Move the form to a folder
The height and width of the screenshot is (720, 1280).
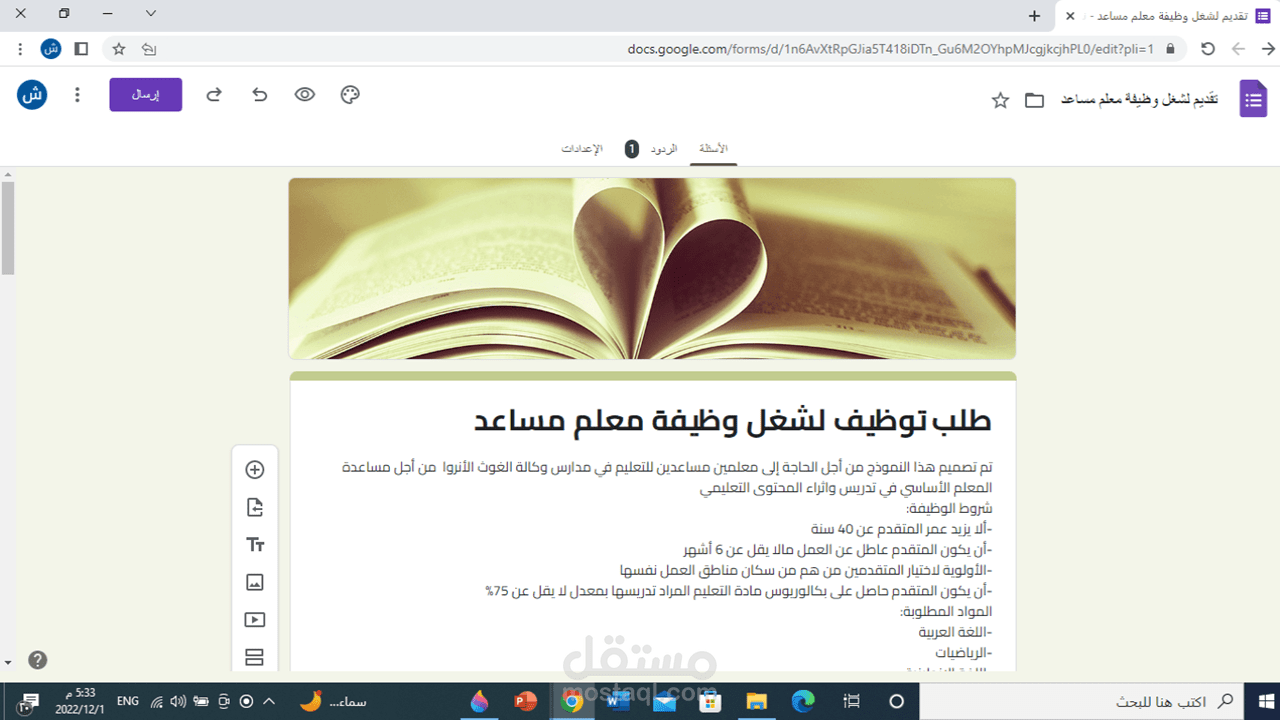[x=1034, y=99]
